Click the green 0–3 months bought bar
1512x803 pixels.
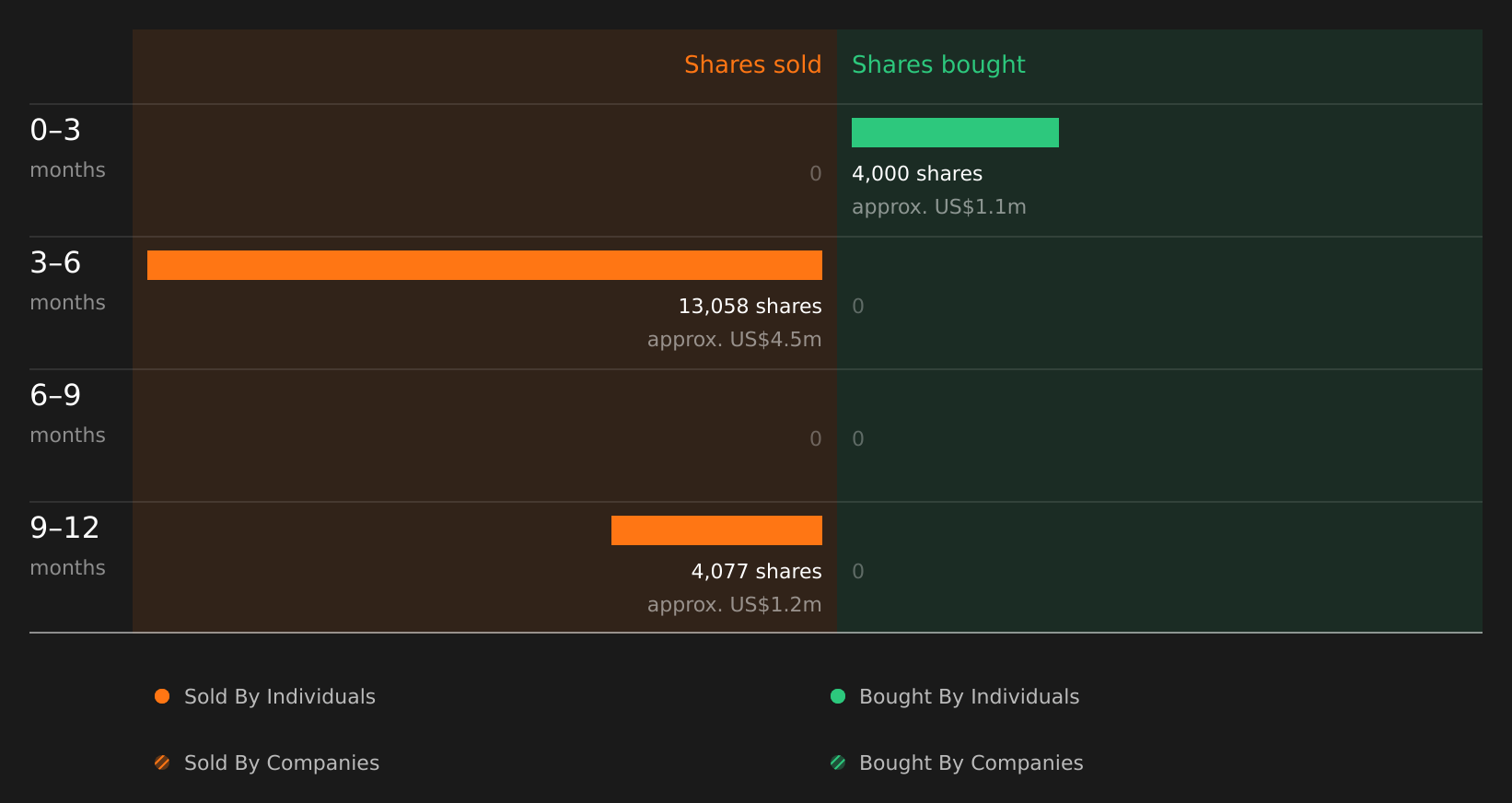[x=955, y=133]
